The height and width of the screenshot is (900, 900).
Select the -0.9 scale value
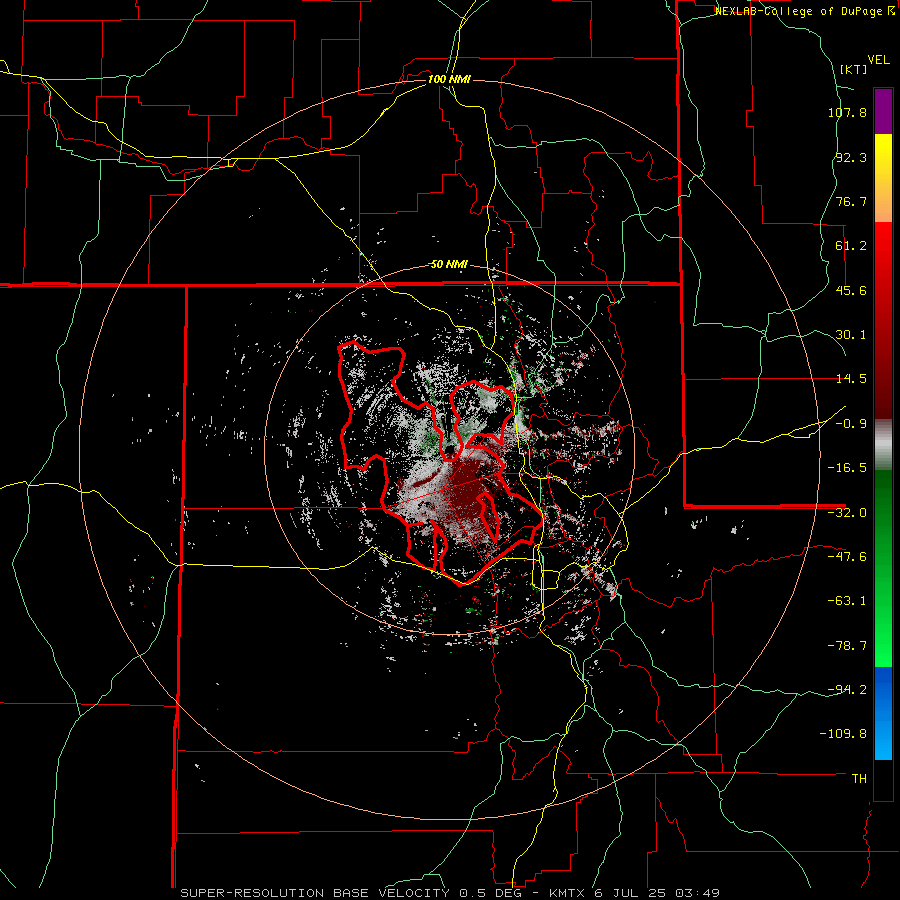[851, 424]
